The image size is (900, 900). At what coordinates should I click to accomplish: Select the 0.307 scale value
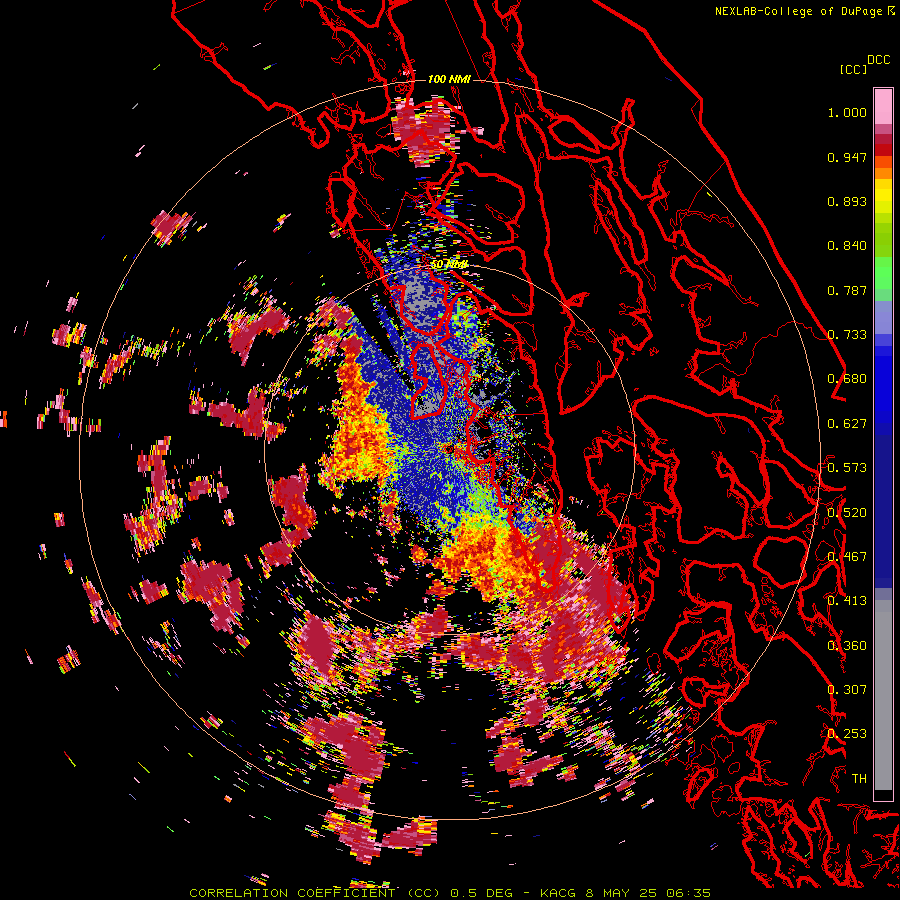[x=847, y=690]
